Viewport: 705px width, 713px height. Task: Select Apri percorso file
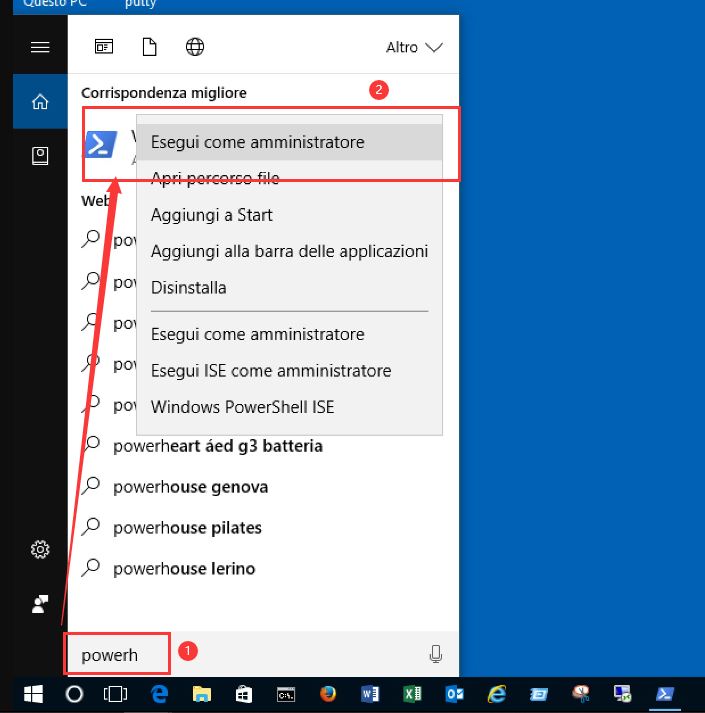[289, 178]
